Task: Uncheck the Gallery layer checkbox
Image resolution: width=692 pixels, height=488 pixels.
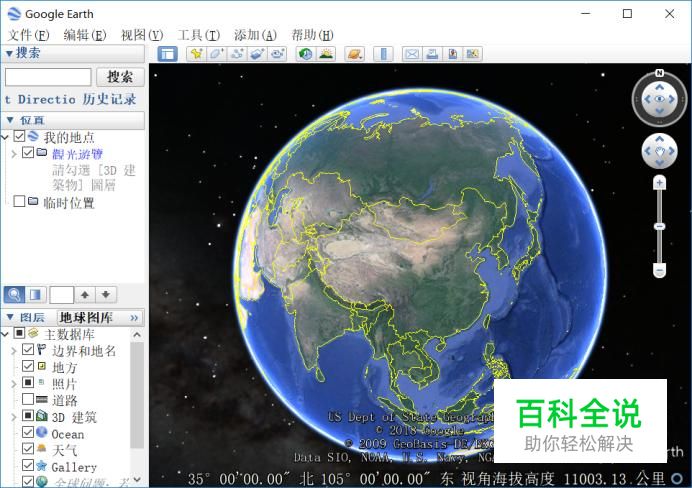Action: 28,465
